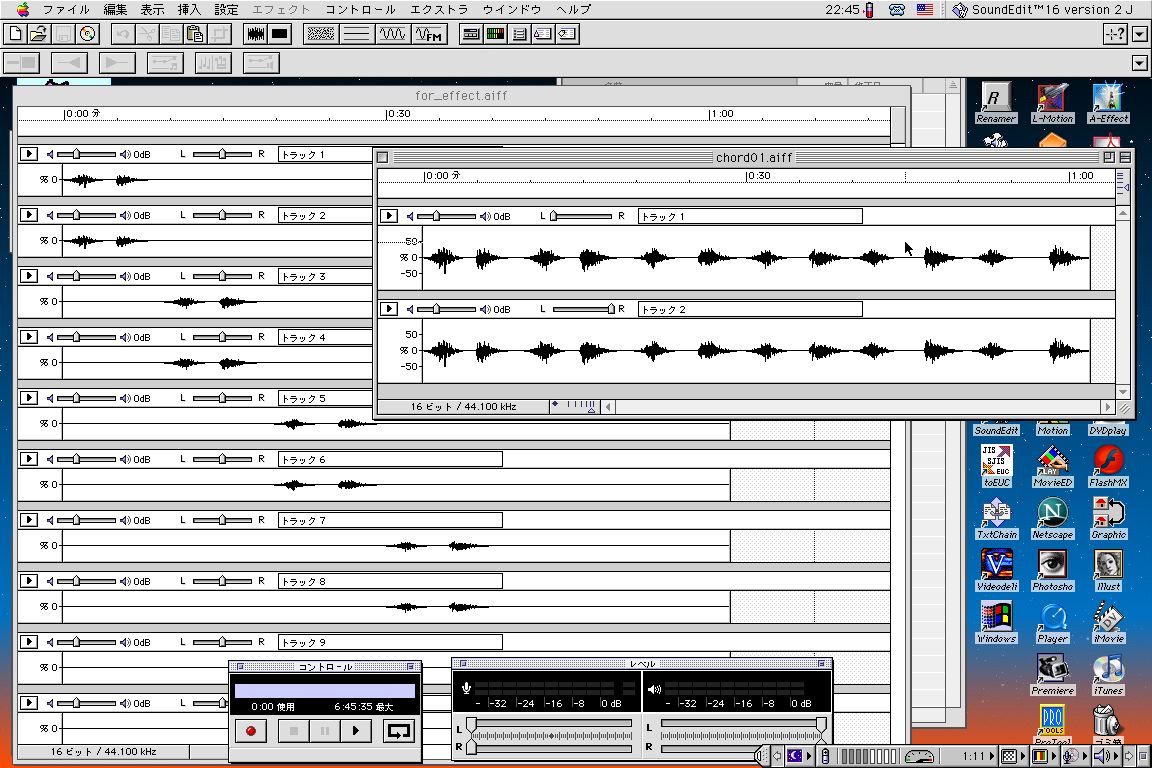Click the vertical scrollbar down arrow in chord01.aiff
Viewport: 1152px width, 768px height.
pyautogui.click(x=1123, y=392)
